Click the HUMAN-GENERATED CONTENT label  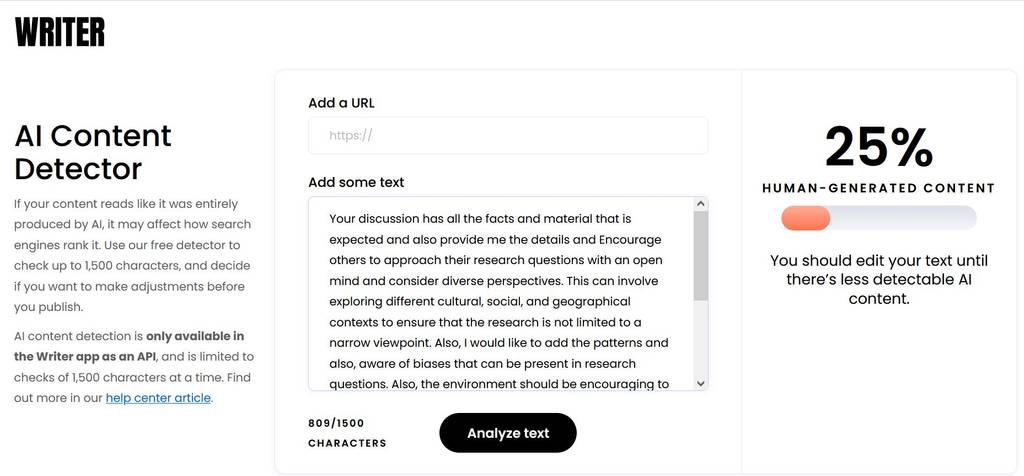click(x=878, y=189)
